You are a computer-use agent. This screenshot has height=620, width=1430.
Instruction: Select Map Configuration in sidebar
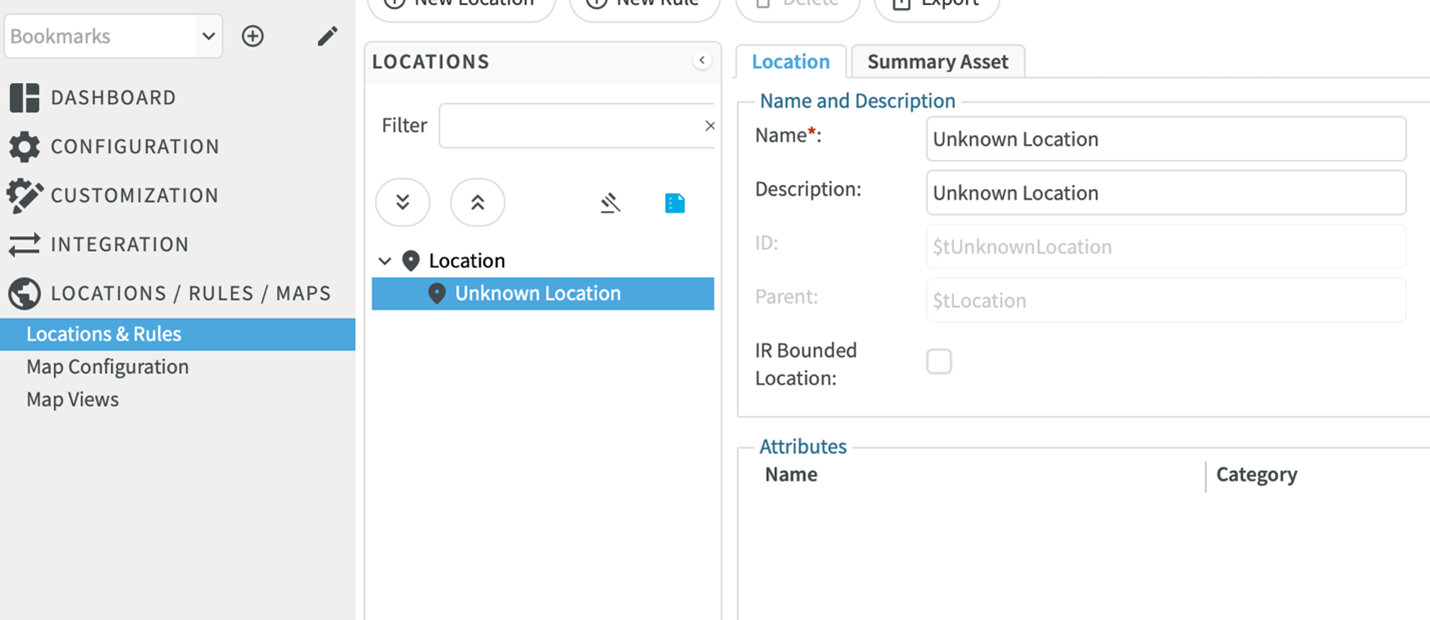point(107,367)
